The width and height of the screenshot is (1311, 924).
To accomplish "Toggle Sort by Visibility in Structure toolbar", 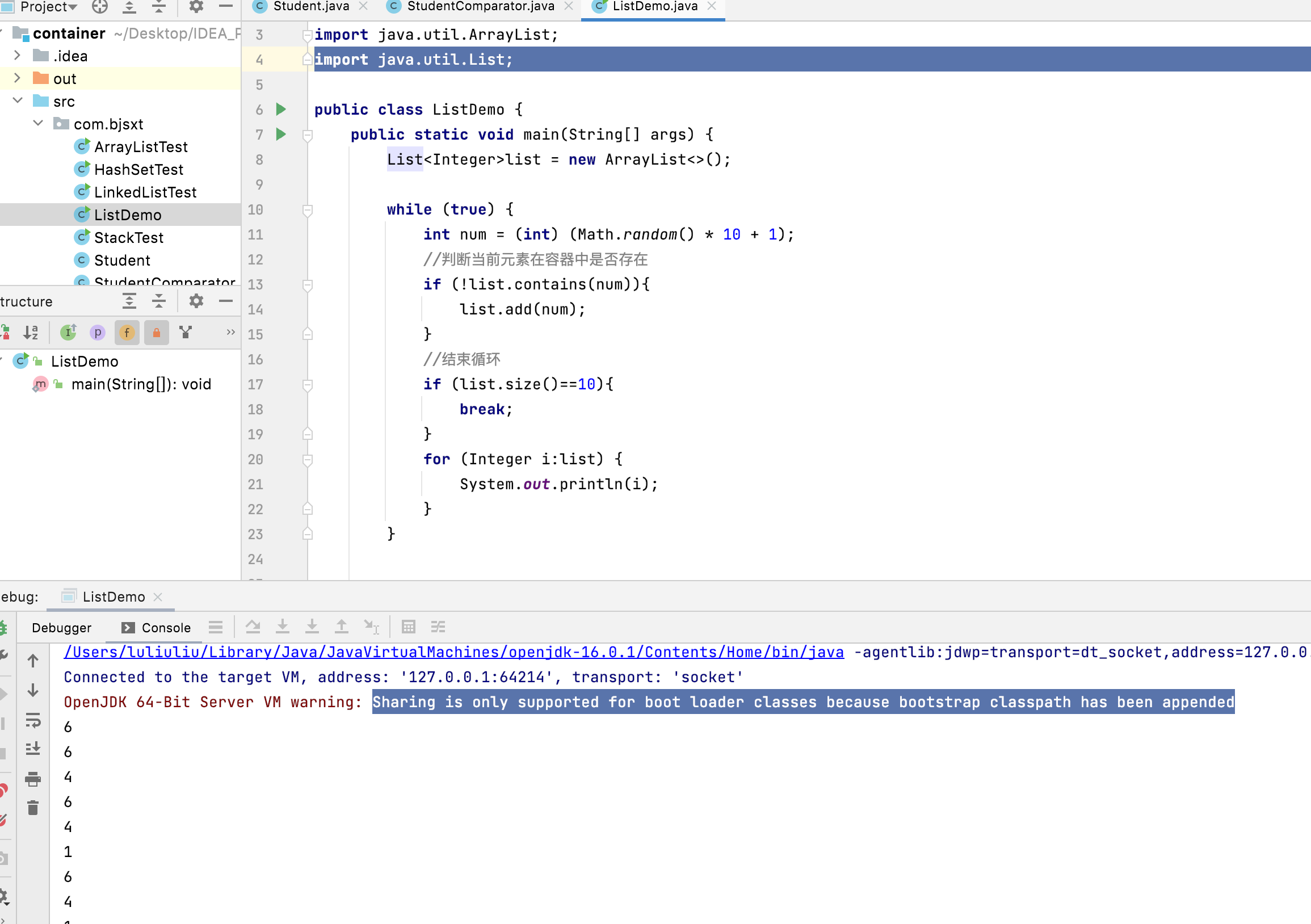I will pyautogui.click(x=5, y=333).
